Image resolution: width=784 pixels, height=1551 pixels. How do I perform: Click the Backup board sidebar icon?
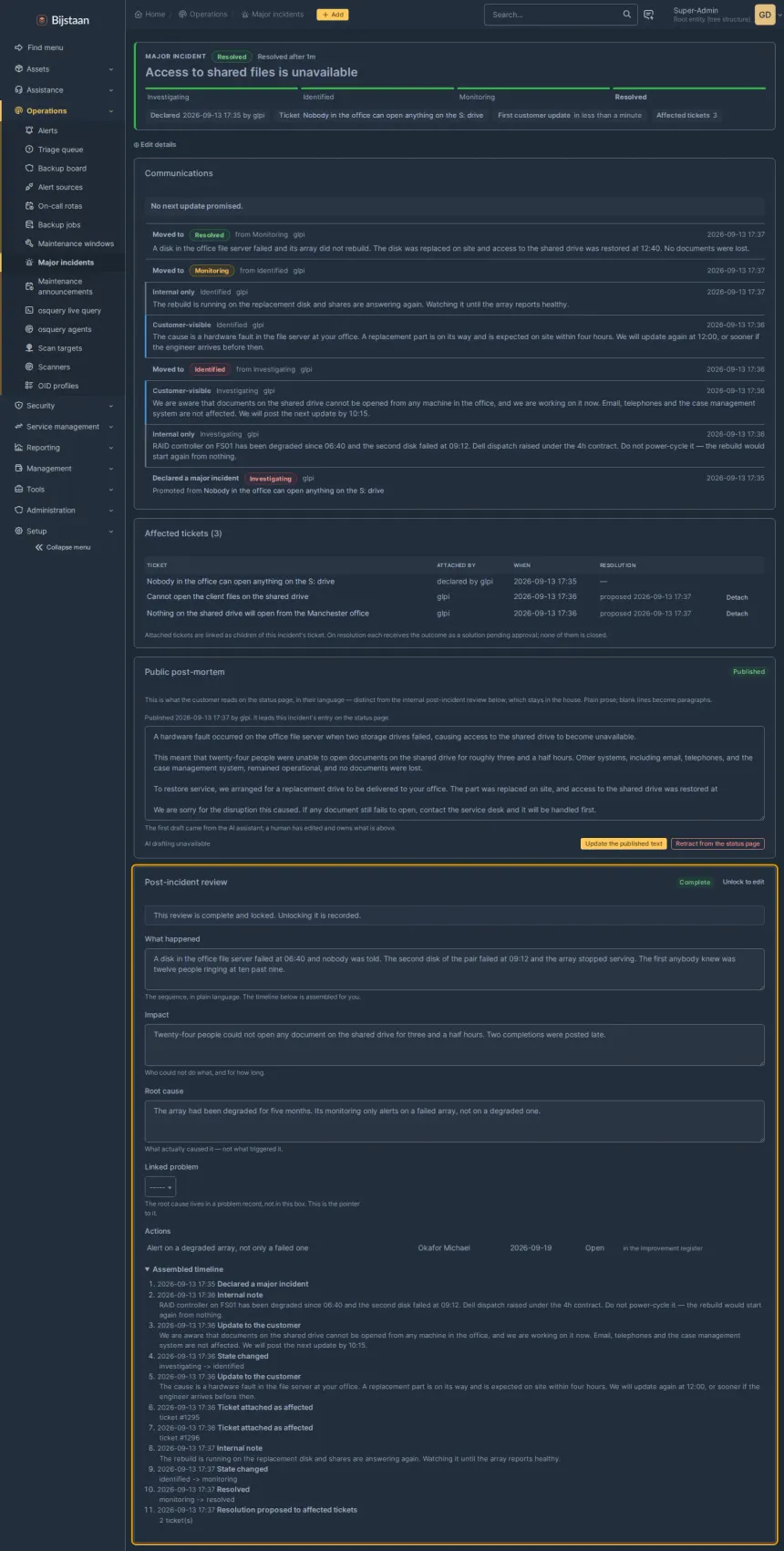pos(29,169)
